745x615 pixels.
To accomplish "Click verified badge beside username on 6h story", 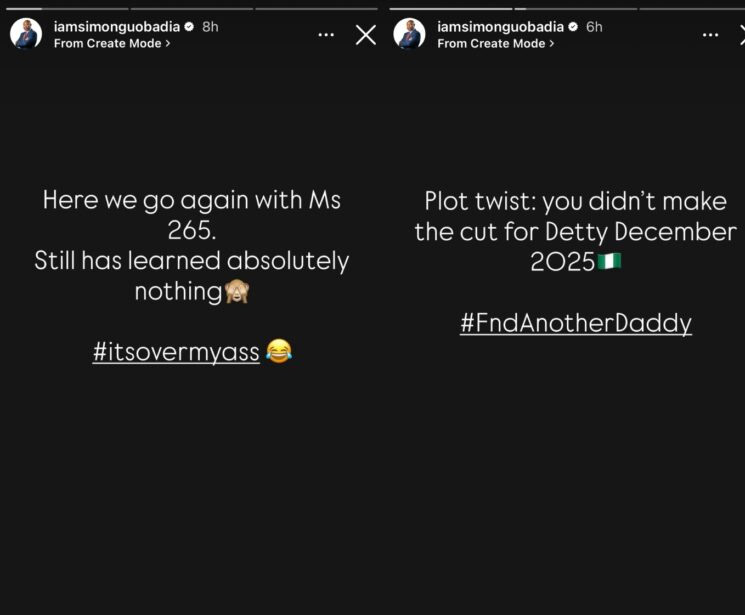I will (573, 27).
